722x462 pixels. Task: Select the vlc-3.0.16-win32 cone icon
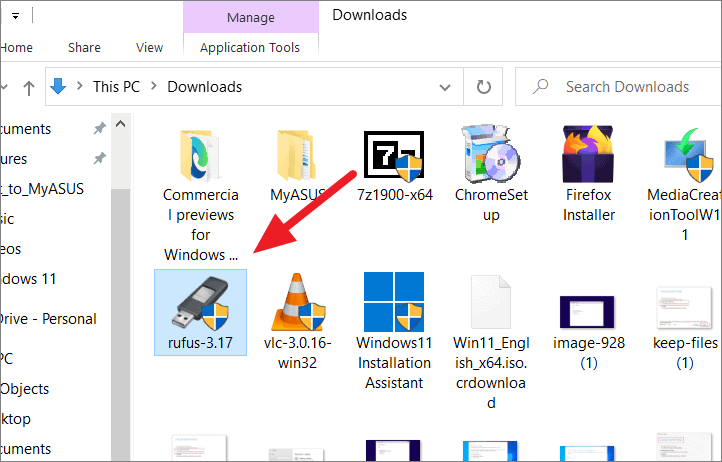(x=297, y=302)
